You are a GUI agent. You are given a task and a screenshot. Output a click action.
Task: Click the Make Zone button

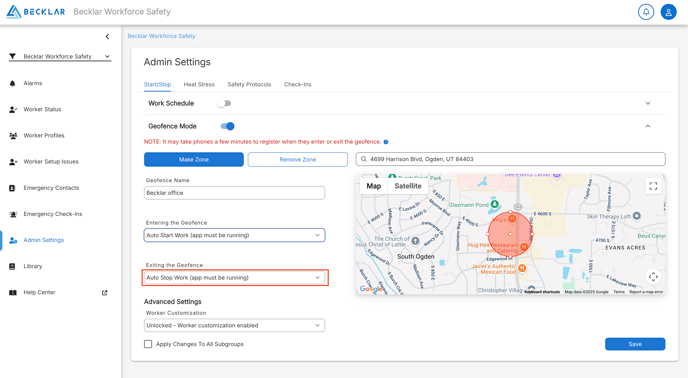coord(194,159)
